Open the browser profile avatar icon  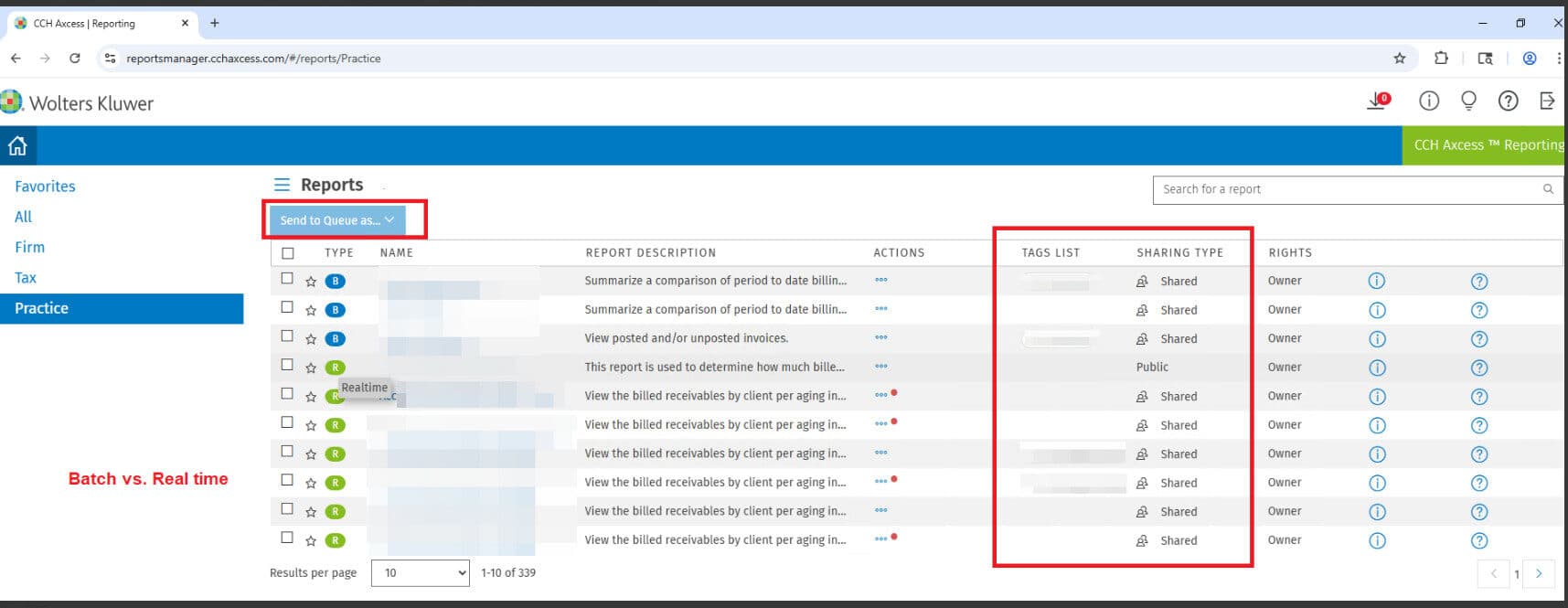[1529, 58]
